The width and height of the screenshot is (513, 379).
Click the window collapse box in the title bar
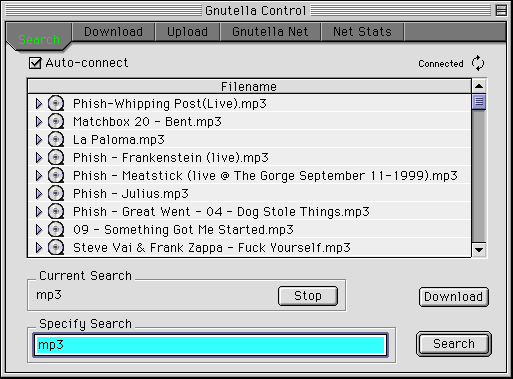click(501, 10)
